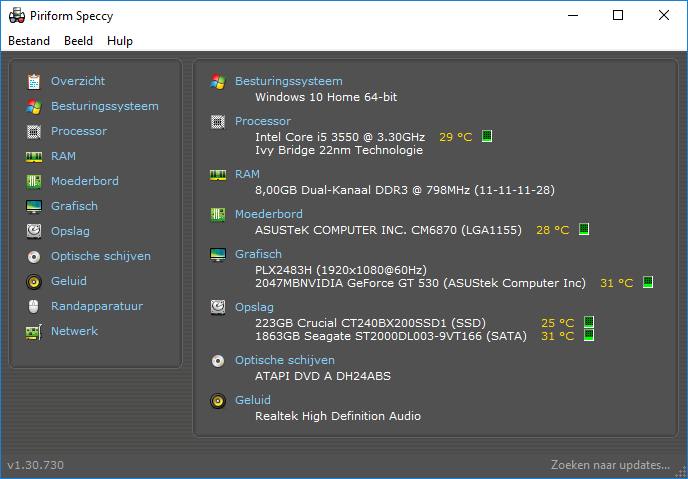This screenshot has width=688, height=479.
Task: Click the Moederbord board icon in sidebar
Action: point(34,182)
